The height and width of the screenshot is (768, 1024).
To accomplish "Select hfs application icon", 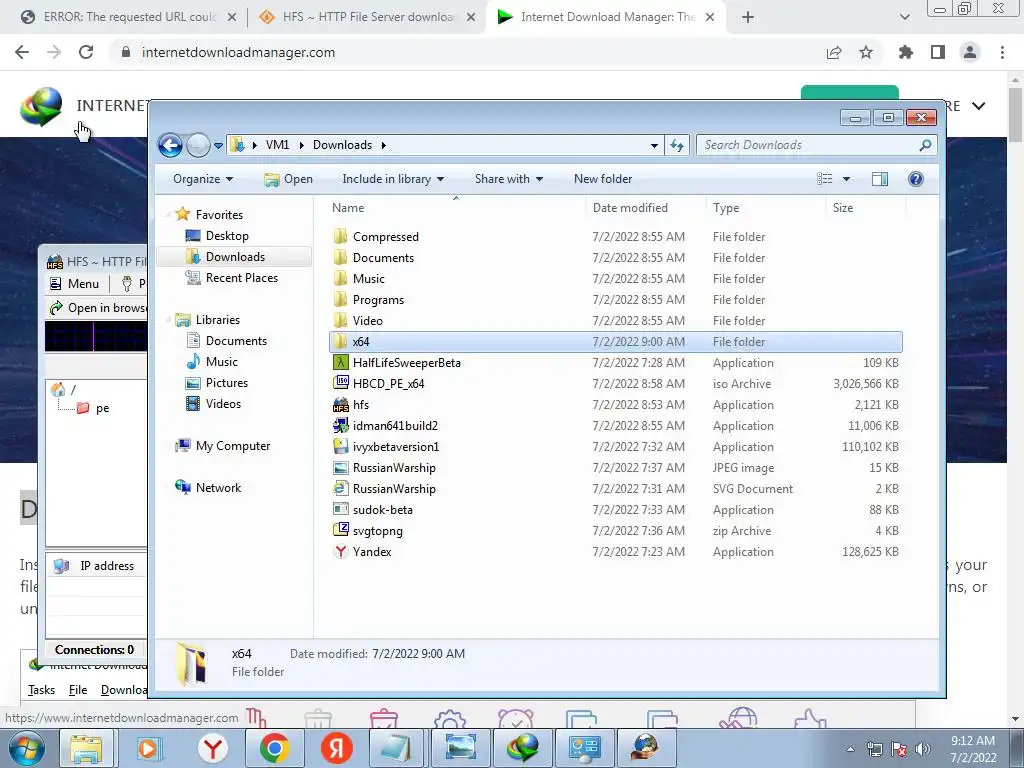I will 340,405.
